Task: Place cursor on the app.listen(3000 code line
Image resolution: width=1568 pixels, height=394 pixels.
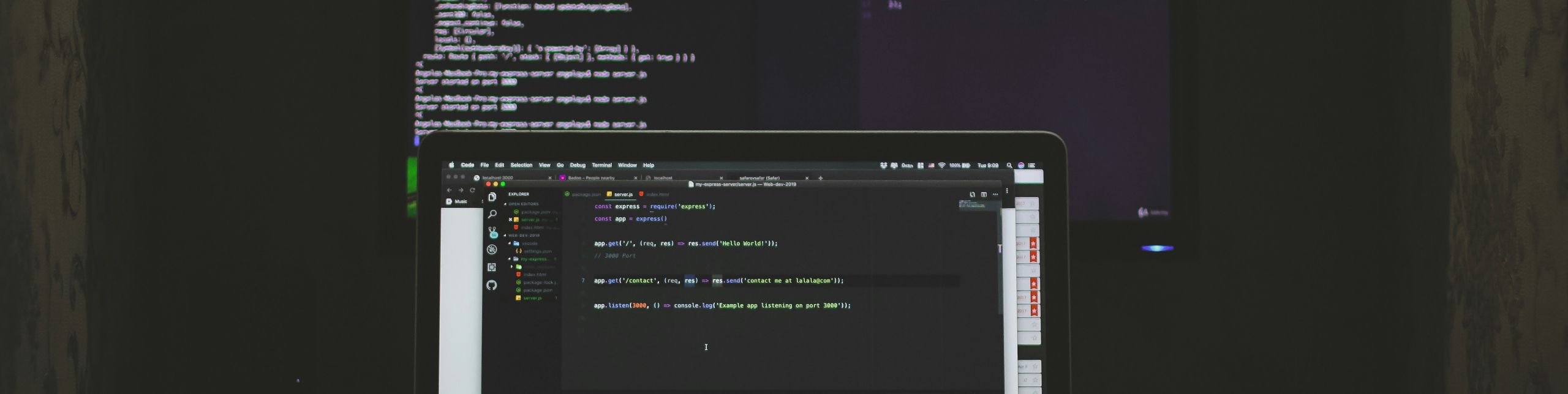Action: tap(722, 305)
